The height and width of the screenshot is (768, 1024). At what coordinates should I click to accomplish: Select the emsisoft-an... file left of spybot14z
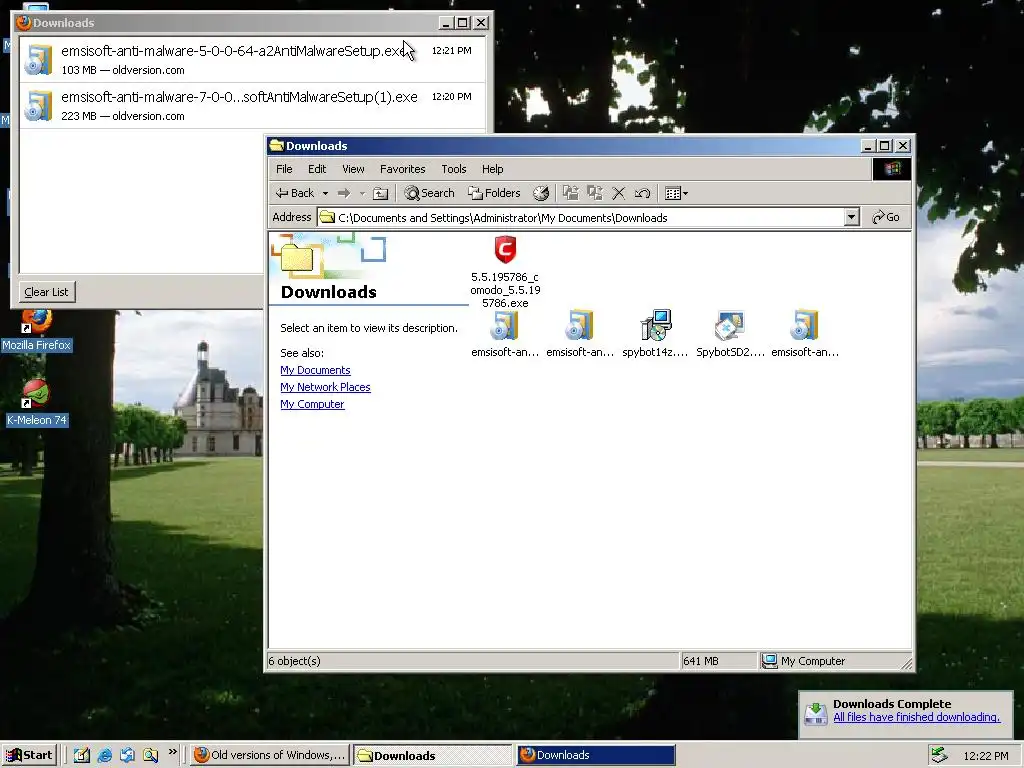click(x=580, y=334)
